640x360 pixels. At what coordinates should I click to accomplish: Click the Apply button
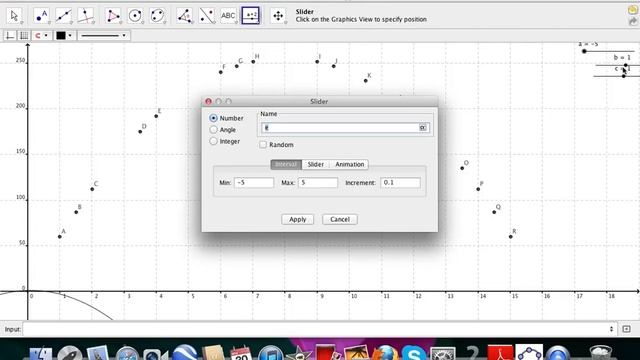(298, 219)
